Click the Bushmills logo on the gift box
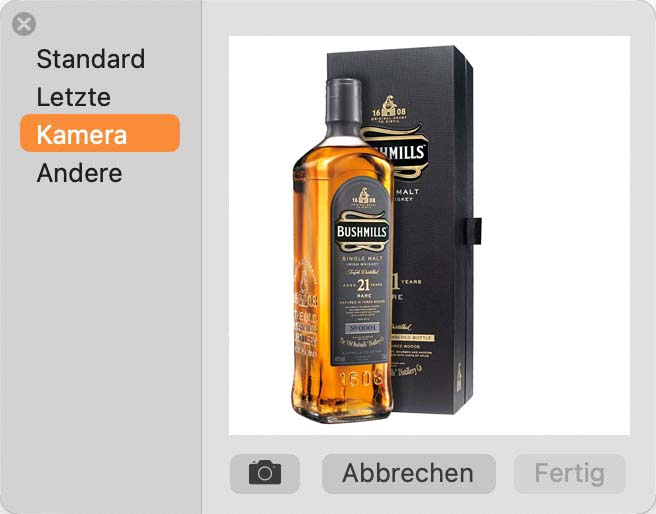This screenshot has height=514, width=656. (402, 151)
